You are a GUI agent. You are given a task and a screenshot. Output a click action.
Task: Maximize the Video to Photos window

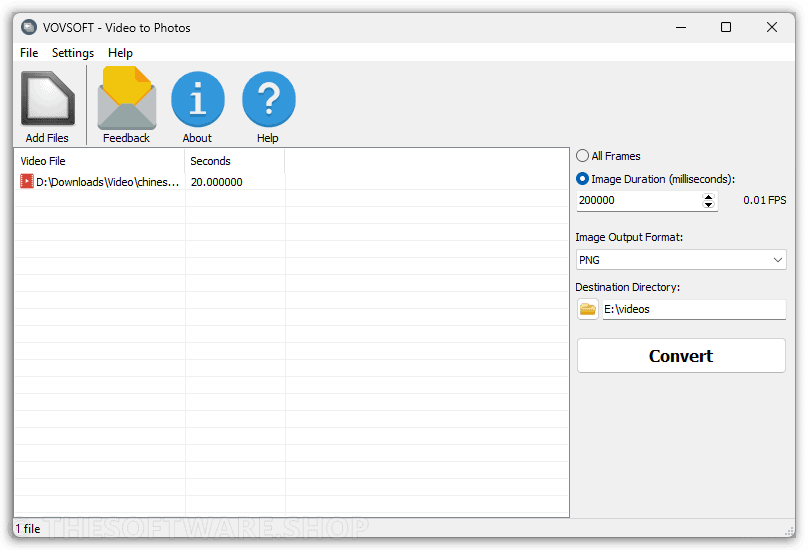[726, 27]
